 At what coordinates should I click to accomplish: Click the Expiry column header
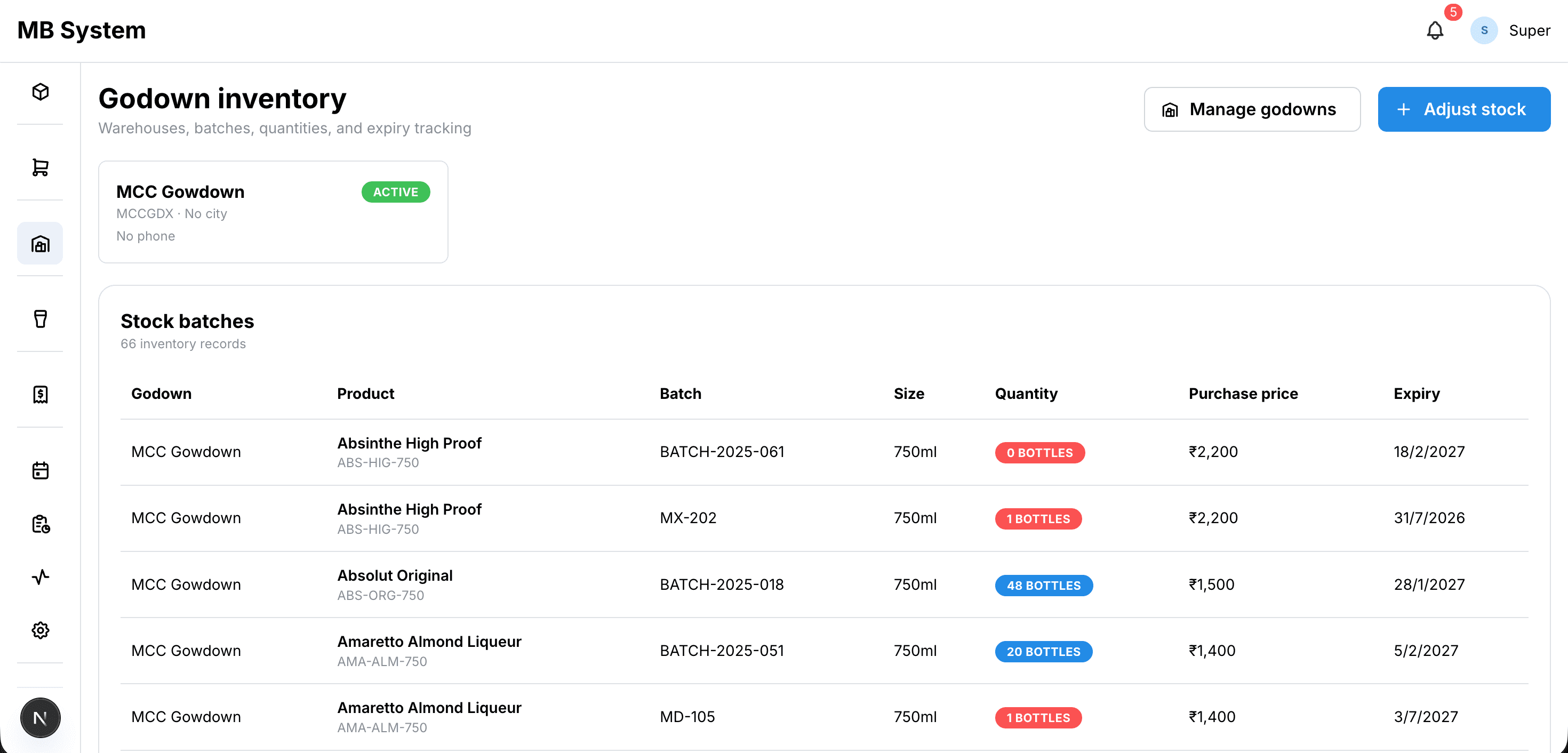tap(1417, 394)
